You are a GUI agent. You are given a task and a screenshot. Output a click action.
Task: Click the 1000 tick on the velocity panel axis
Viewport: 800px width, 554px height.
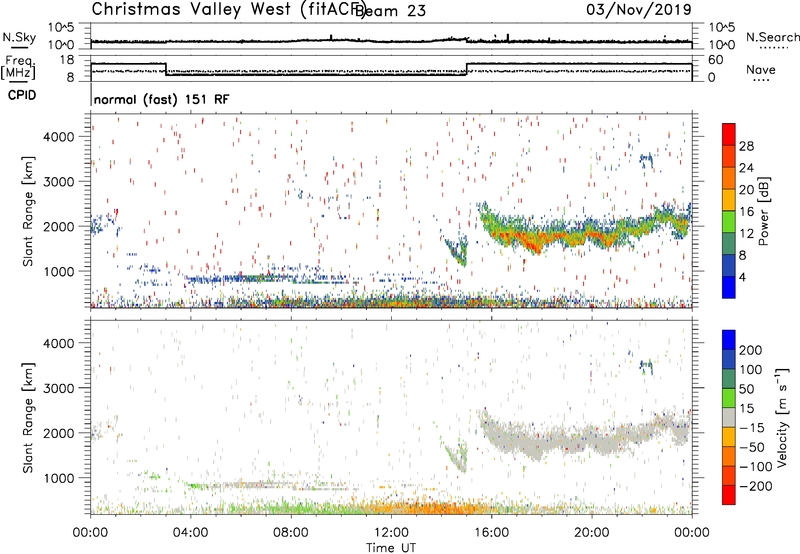tap(59, 478)
